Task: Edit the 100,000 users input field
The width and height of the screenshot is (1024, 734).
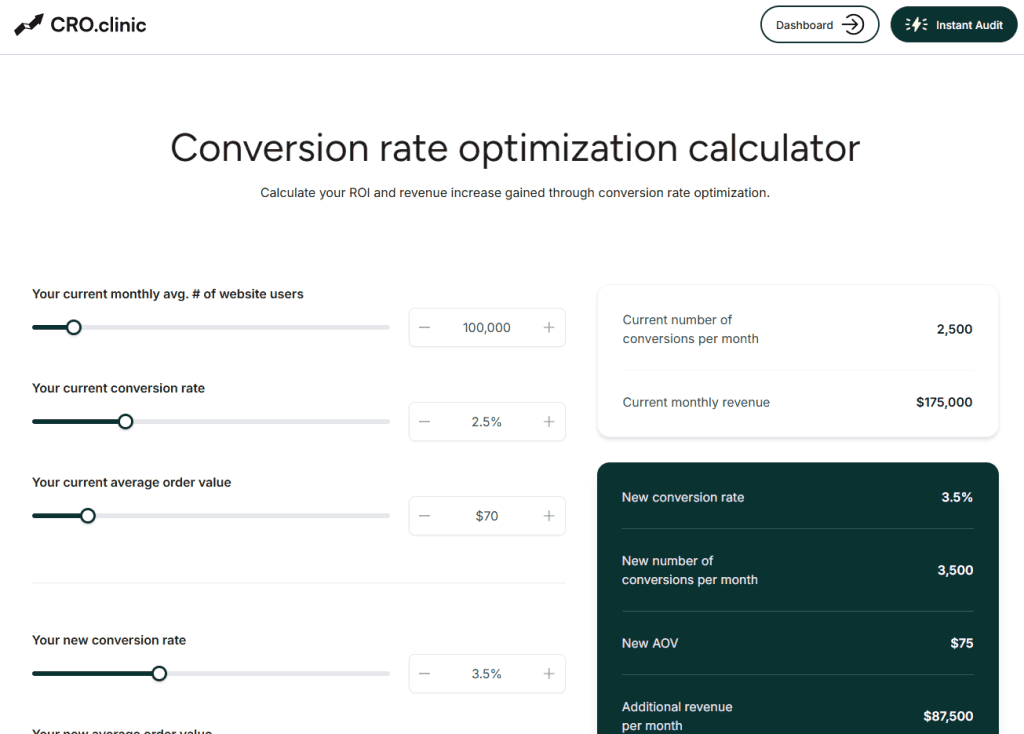Action: pos(487,328)
